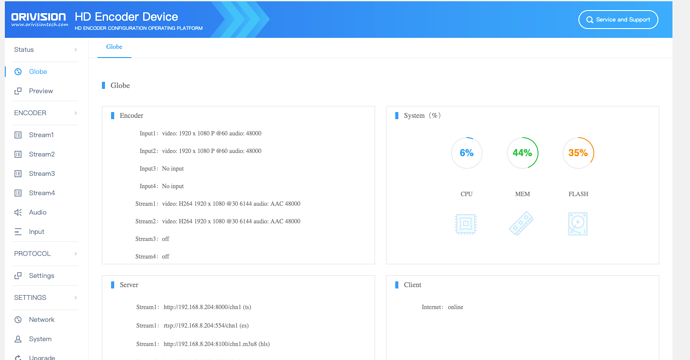Click the Stream2 H264 encoder line
Image resolution: width=690 pixels, height=360 pixels.
coord(218,221)
